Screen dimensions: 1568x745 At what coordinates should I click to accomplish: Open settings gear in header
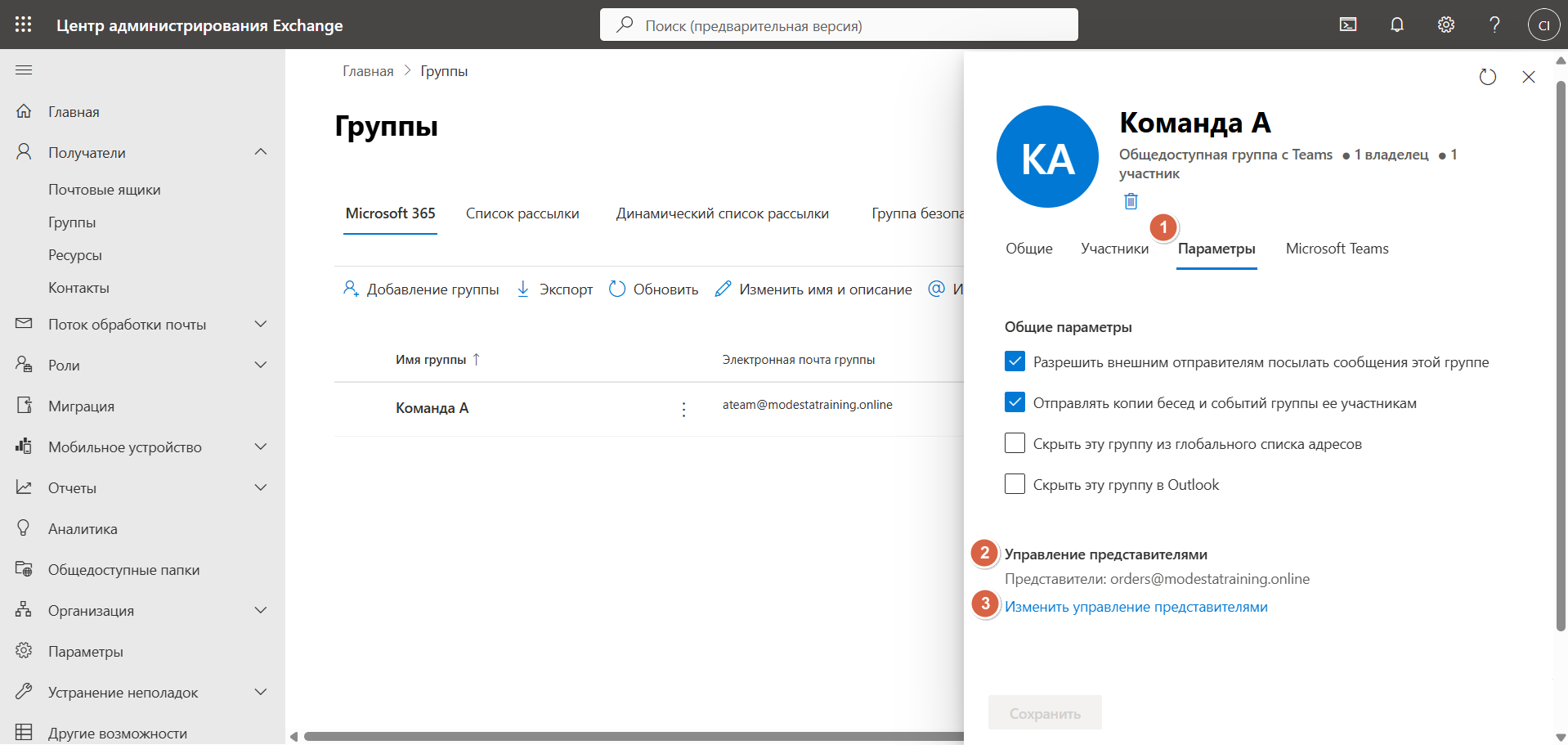click(1446, 25)
